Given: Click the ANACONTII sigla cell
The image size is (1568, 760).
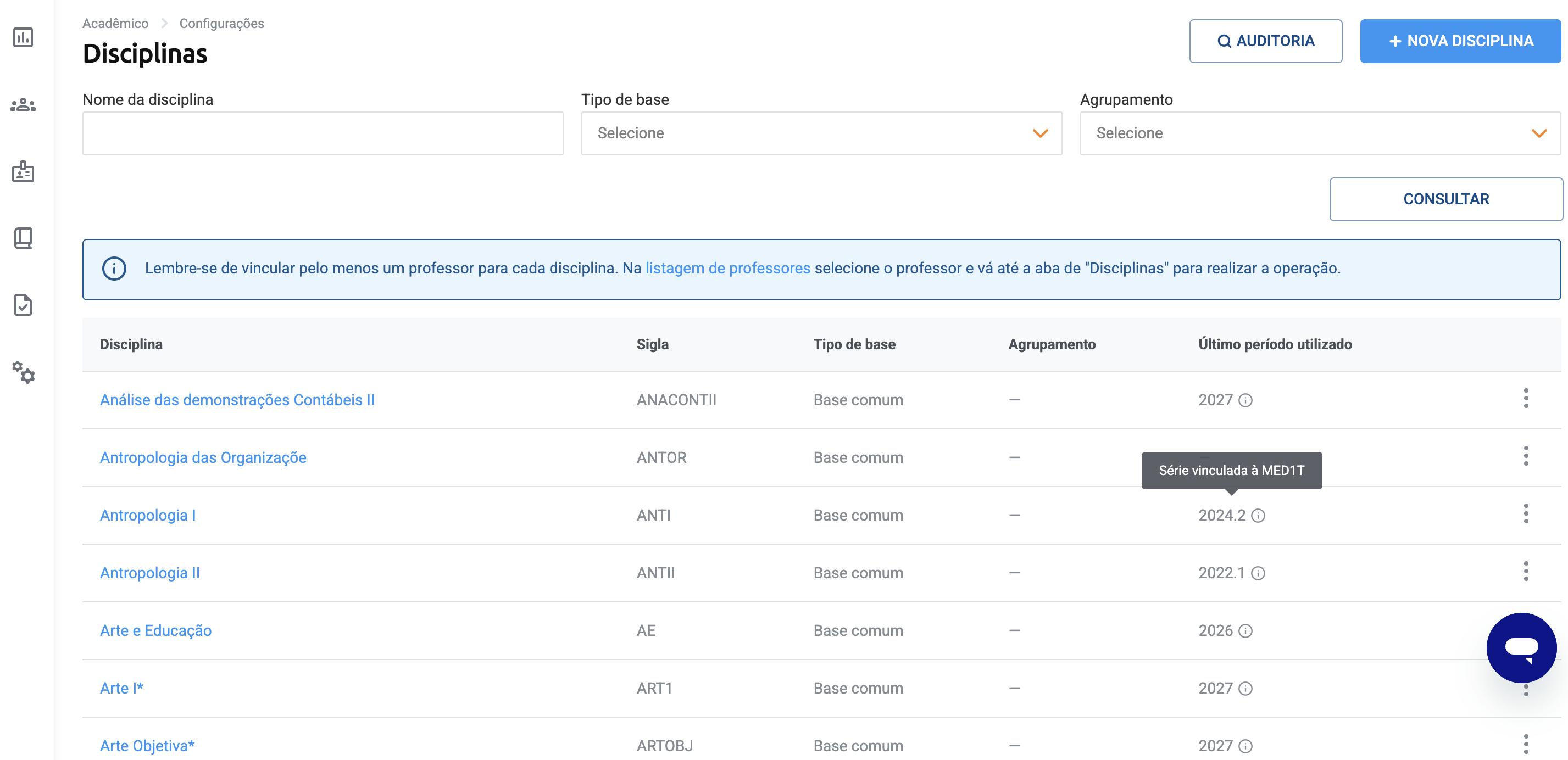Looking at the screenshot, I should pos(676,400).
